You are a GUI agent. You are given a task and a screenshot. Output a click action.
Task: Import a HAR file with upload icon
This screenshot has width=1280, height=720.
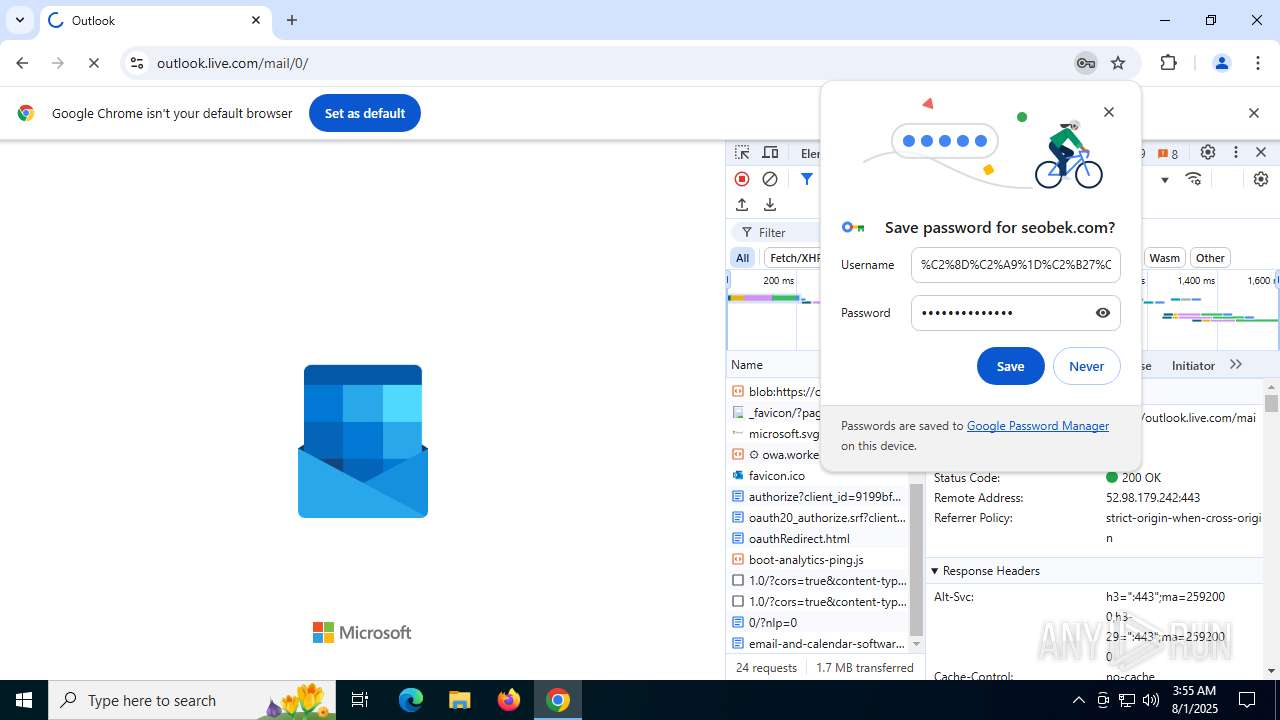(x=741, y=204)
